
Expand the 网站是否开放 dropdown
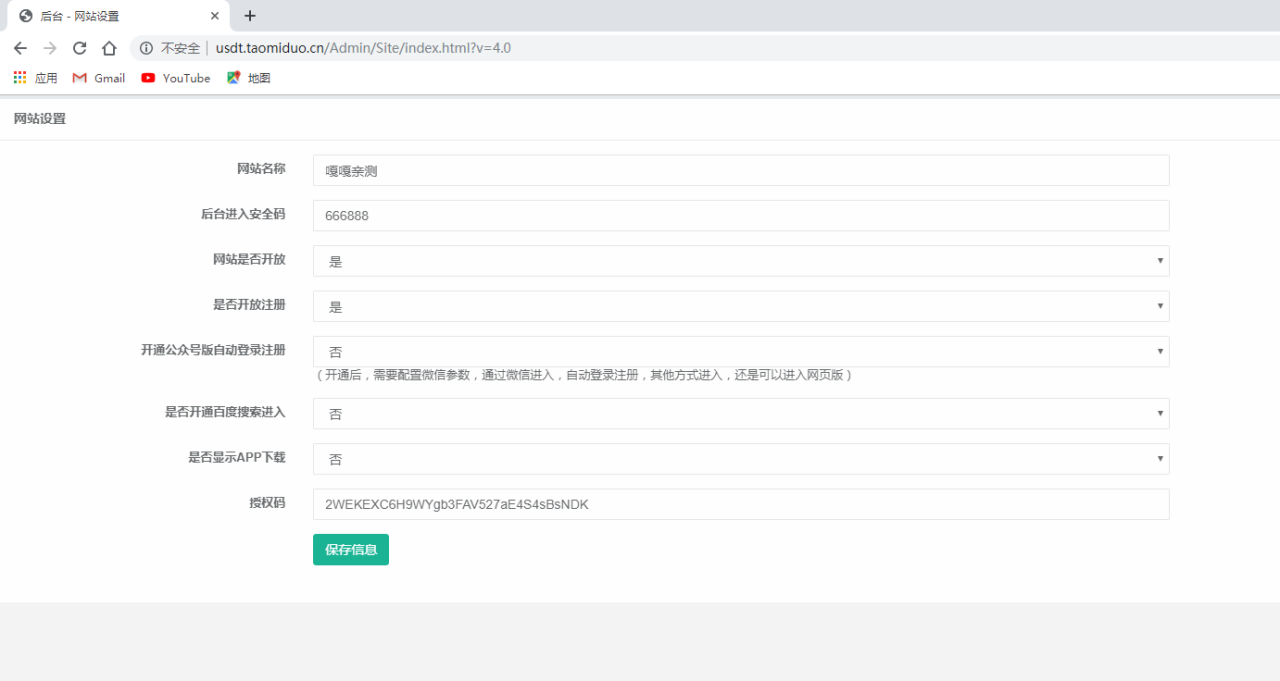pyautogui.click(x=740, y=261)
